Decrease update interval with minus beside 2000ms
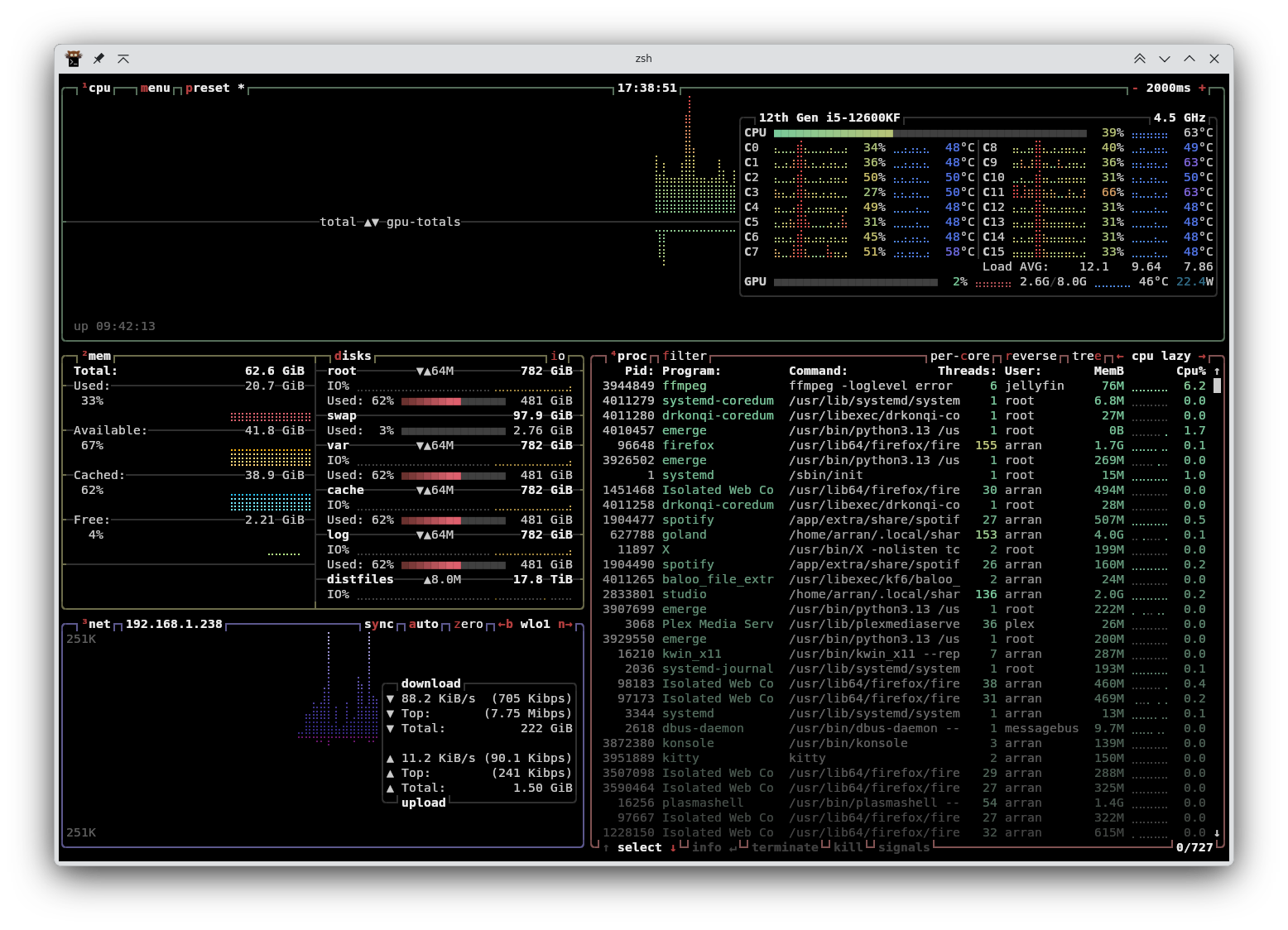The height and width of the screenshot is (930, 1288). point(1135,88)
